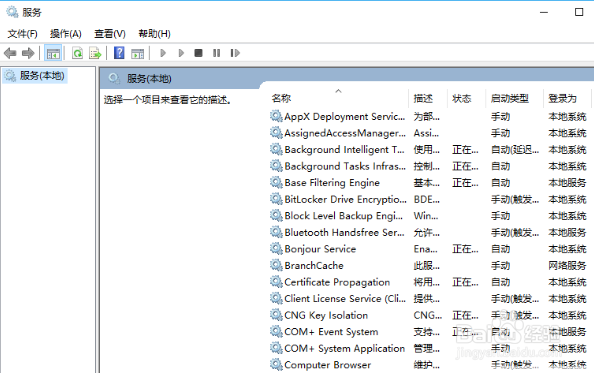The image size is (594, 373).
Task: Click gear icon of Client License Service
Action: pyautogui.click(x=276, y=298)
